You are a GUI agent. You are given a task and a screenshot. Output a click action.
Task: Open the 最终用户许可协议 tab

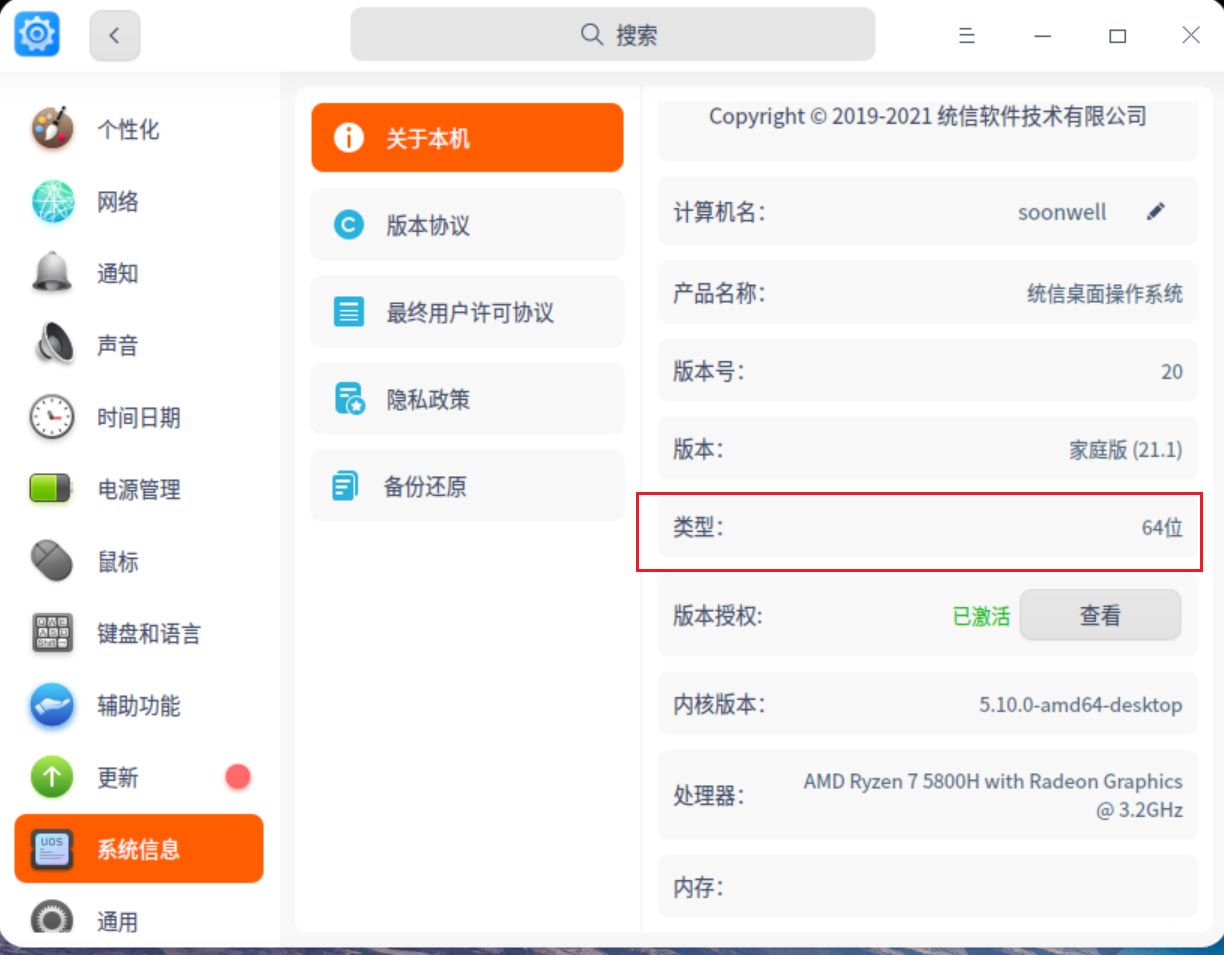(467, 312)
